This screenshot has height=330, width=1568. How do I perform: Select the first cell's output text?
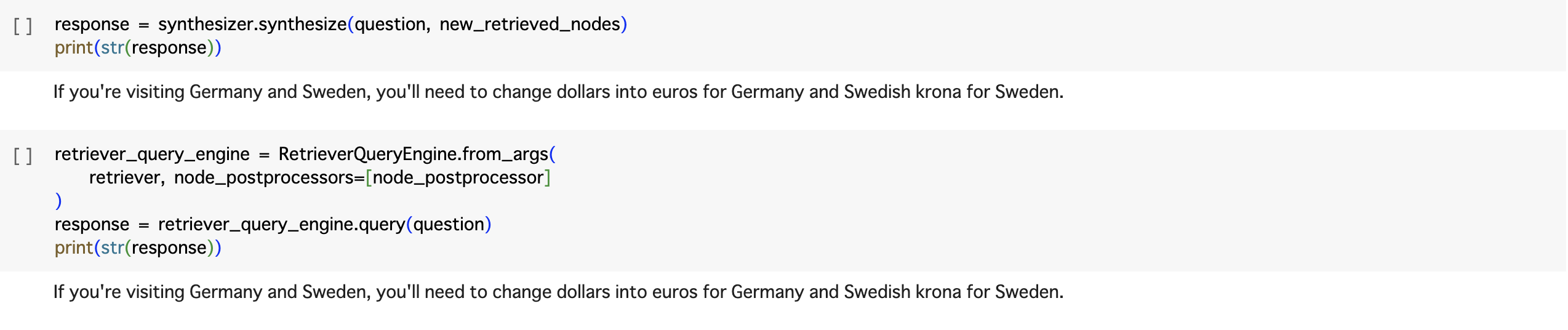(558, 92)
